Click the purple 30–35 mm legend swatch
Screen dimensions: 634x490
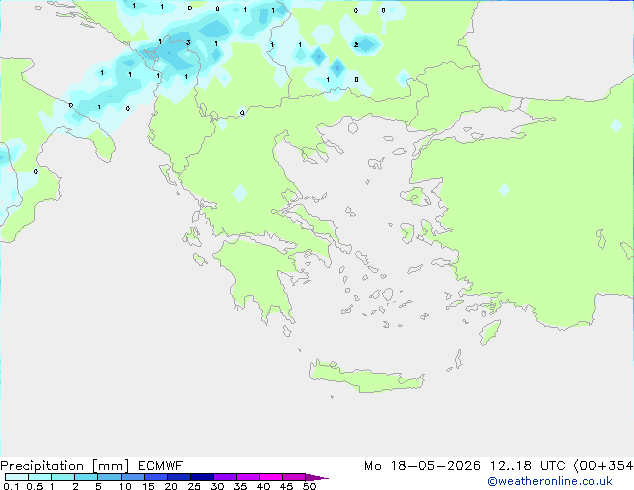coord(225,477)
